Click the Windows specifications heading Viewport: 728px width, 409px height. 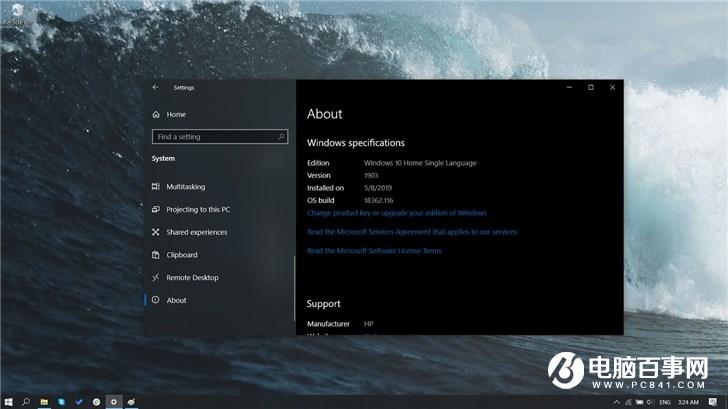tap(356, 143)
